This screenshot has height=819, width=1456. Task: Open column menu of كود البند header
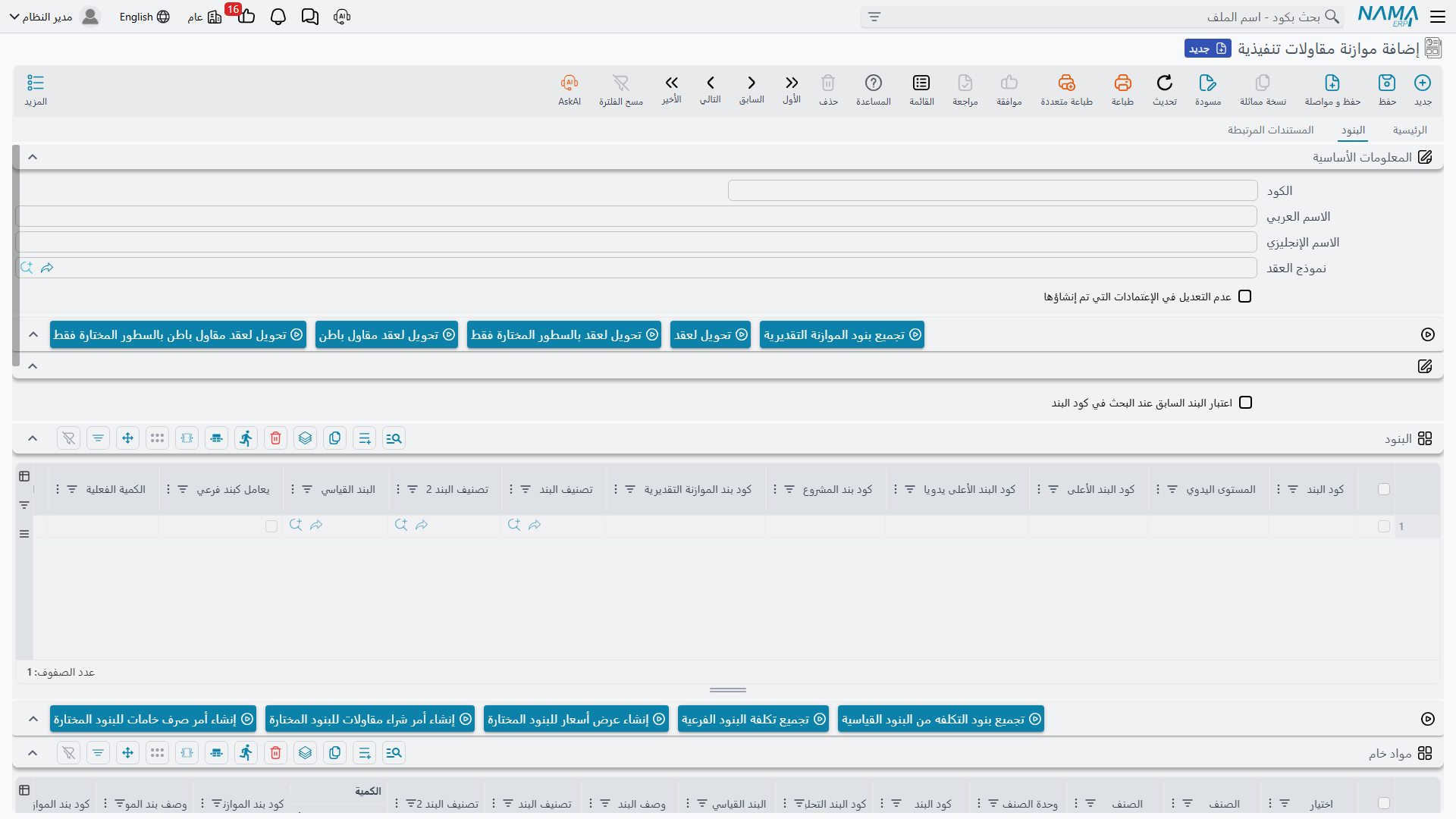pos(1279,490)
